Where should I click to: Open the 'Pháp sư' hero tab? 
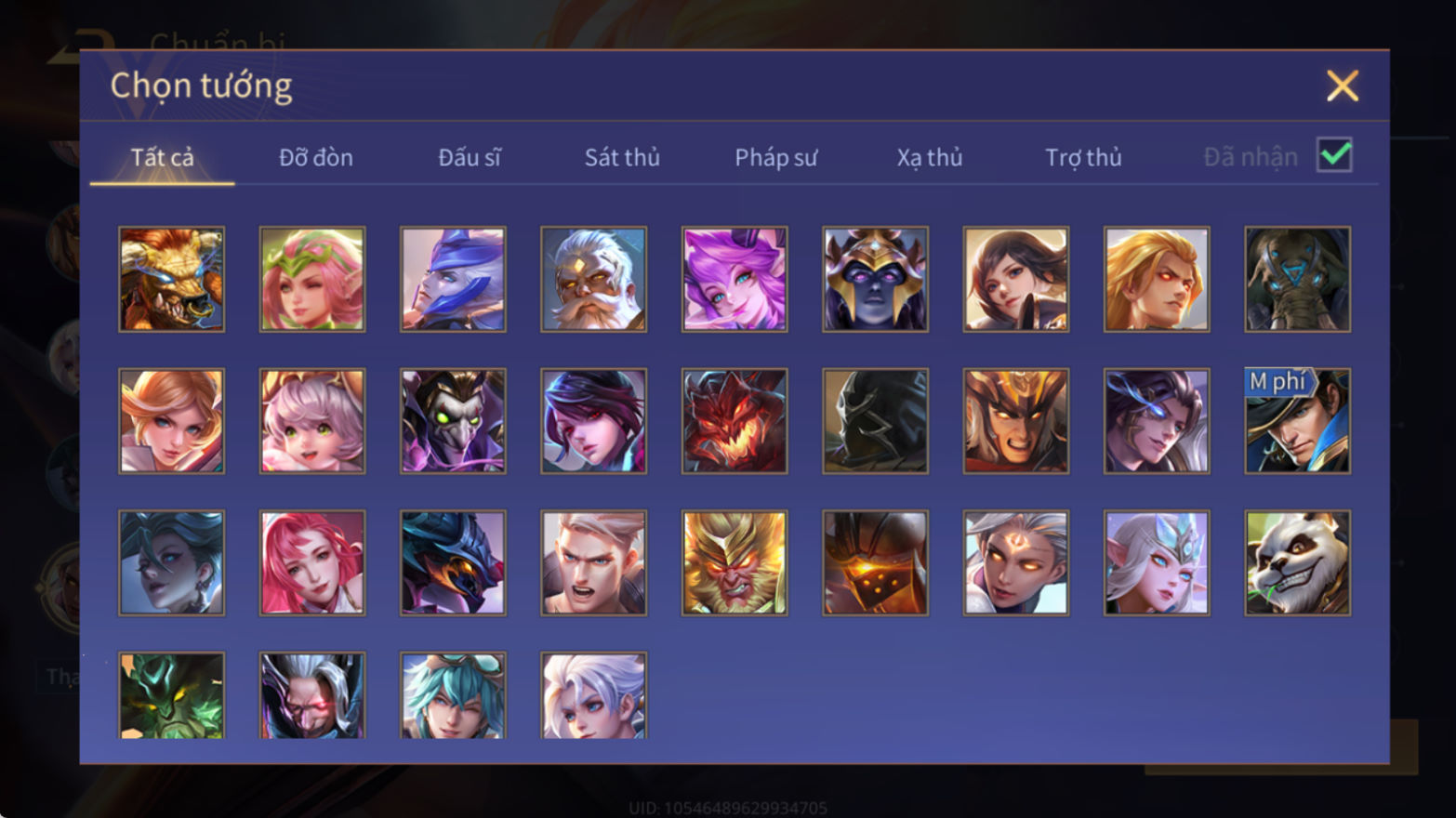tap(775, 157)
